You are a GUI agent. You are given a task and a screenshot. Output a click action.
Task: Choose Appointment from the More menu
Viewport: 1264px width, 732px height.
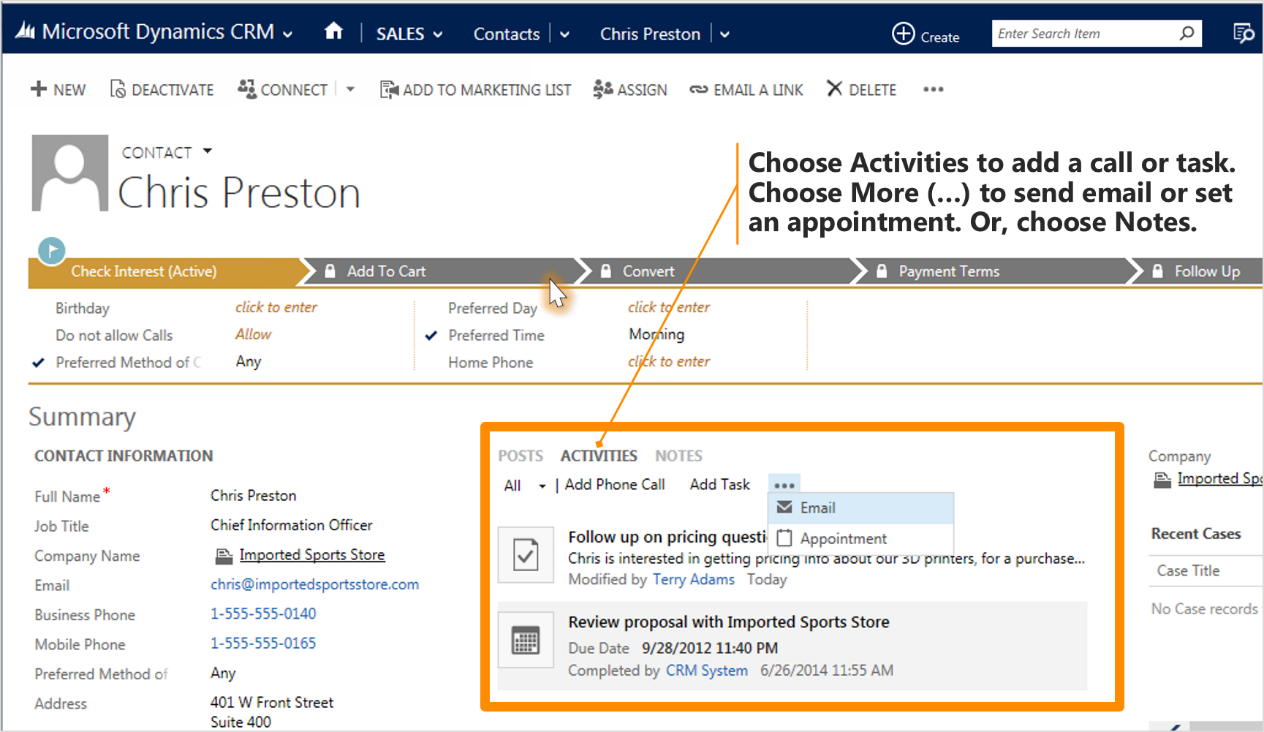coord(843,538)
